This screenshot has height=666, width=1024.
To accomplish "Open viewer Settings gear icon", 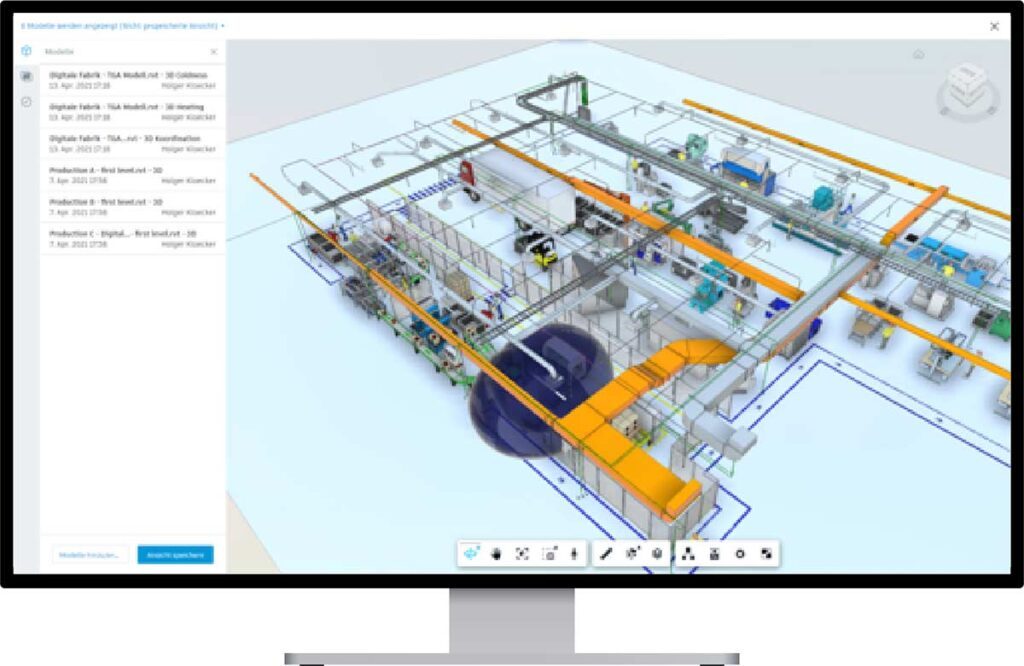I will 740,554.
